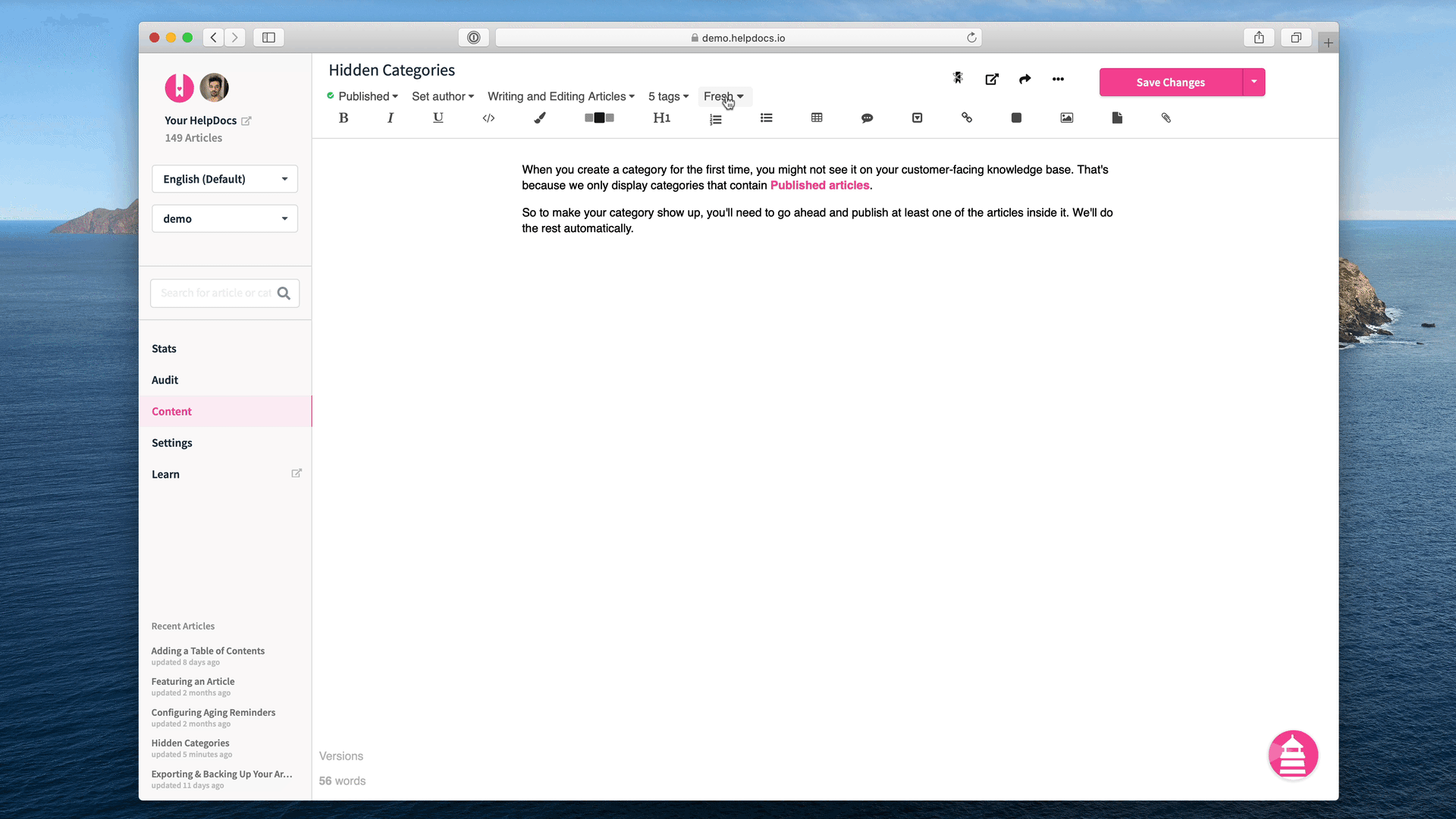Open Your HelpDocs external link
Viewport: 1456px width, 819px height.
click(x=207, y=121)
